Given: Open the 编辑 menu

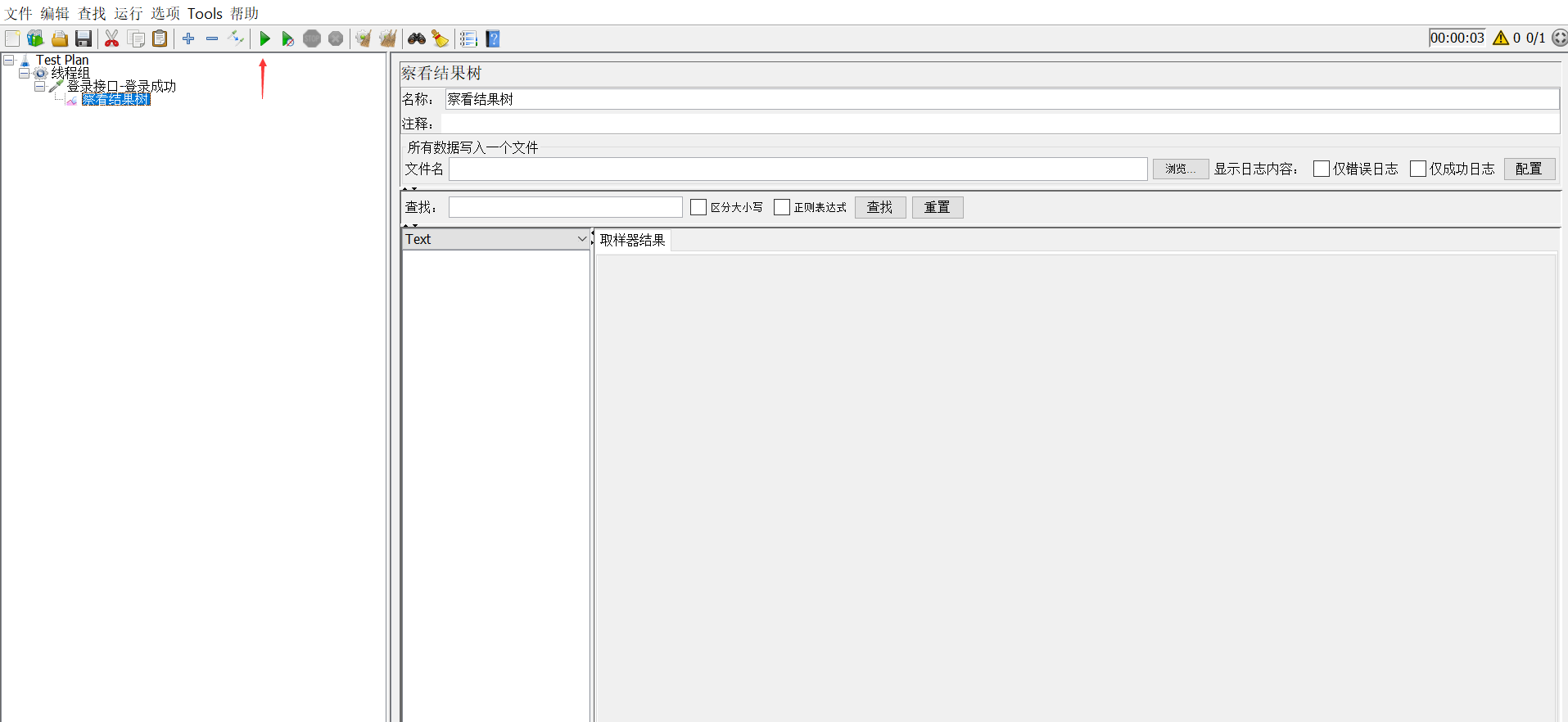Looking at the screenshot, I should [55, 14].
